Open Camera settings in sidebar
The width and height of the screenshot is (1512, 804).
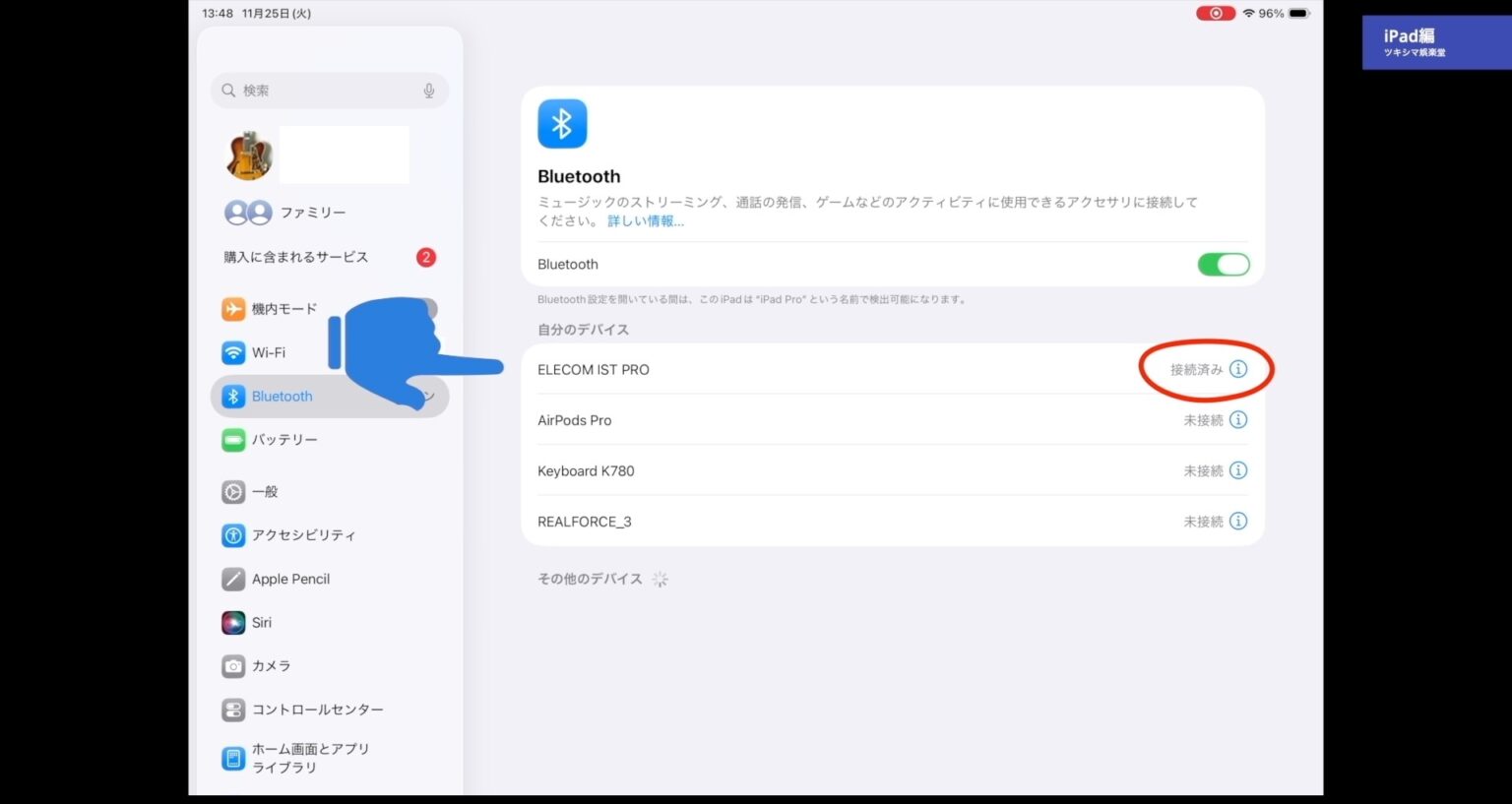coord(272,666)
